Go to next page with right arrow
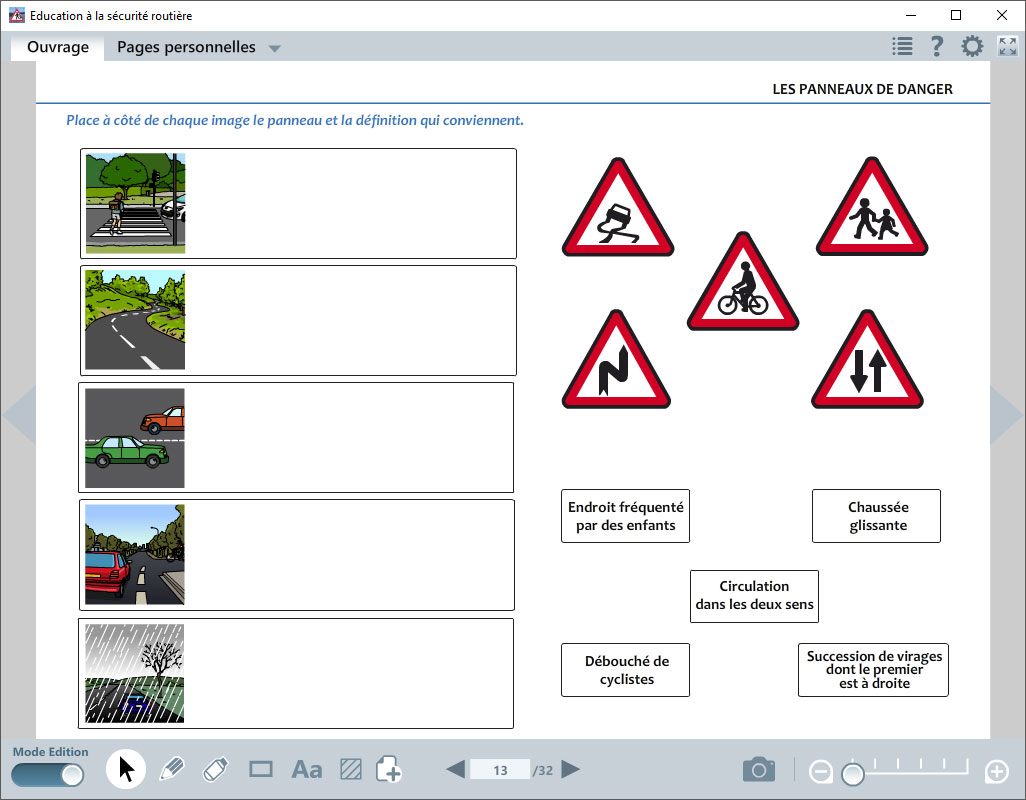Viewport: 1026px width, 800px height. [x=570, y=769]
